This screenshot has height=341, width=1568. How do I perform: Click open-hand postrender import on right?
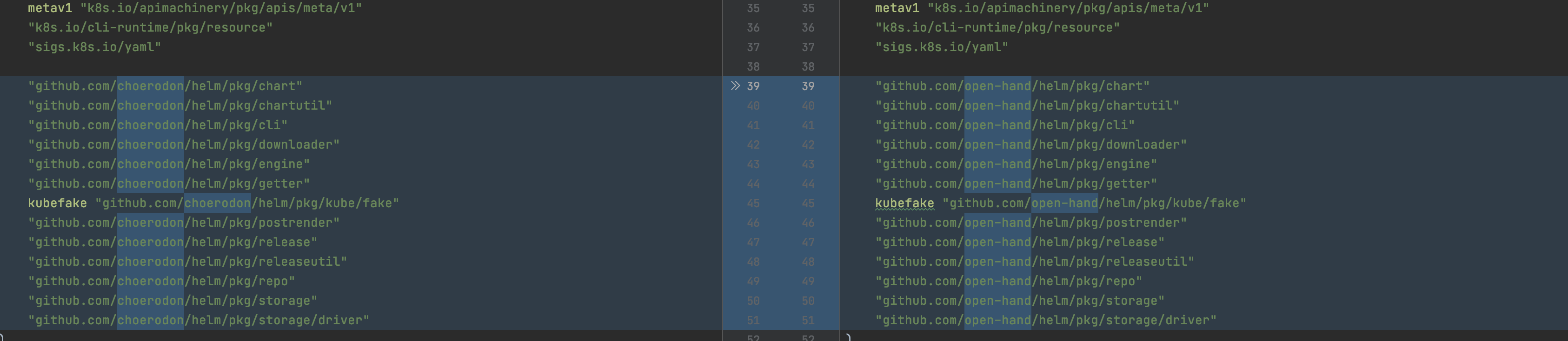point(1031,223)
